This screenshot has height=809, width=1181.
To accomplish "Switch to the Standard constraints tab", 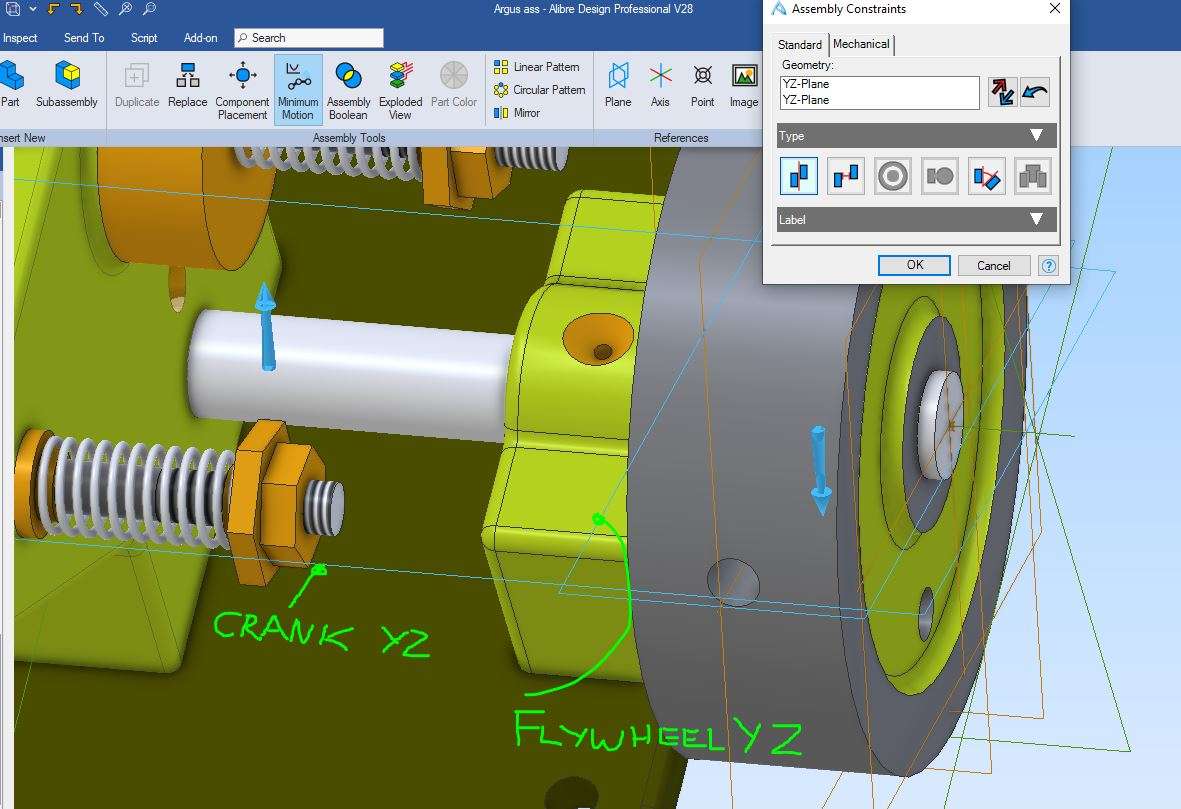I will [x=800, y=44].
